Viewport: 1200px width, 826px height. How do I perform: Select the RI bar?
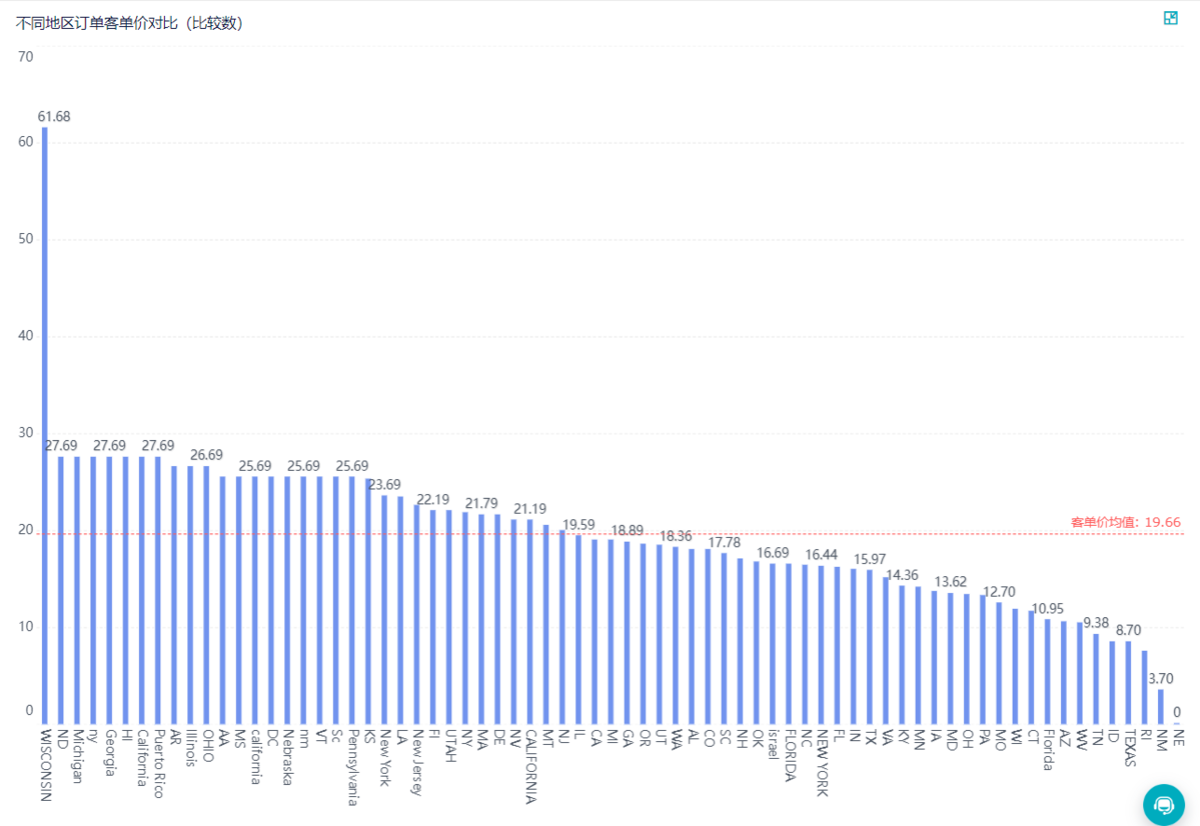point(1144,687)
